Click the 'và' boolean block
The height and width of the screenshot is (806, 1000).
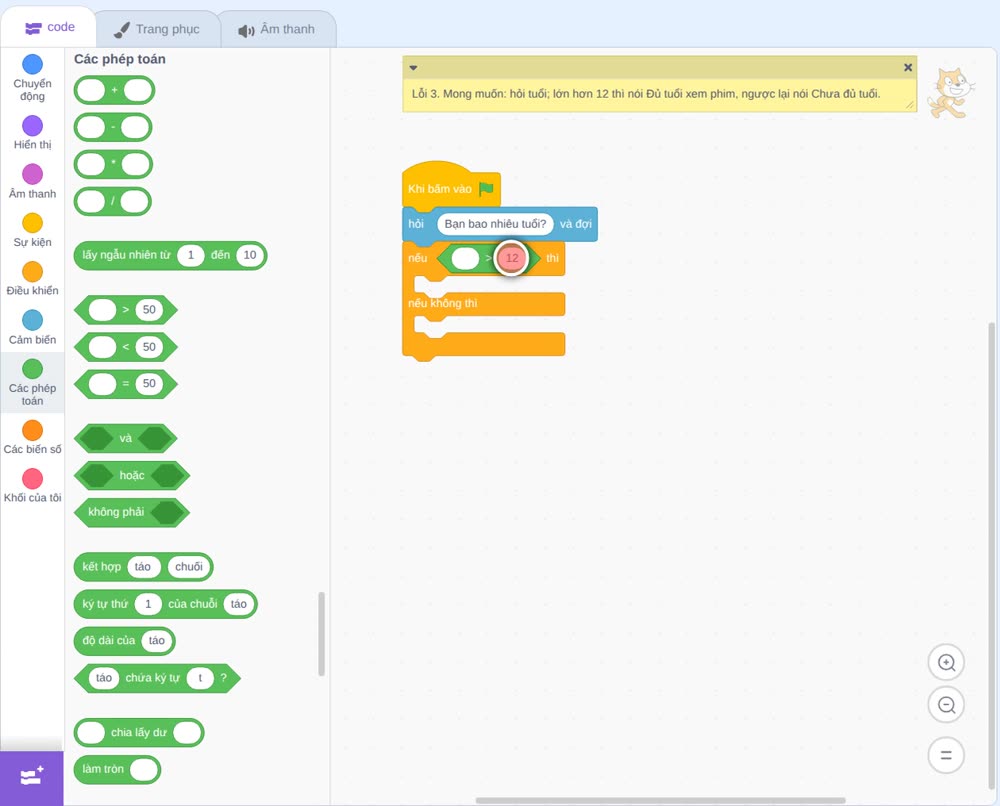[x=126, y=439]
